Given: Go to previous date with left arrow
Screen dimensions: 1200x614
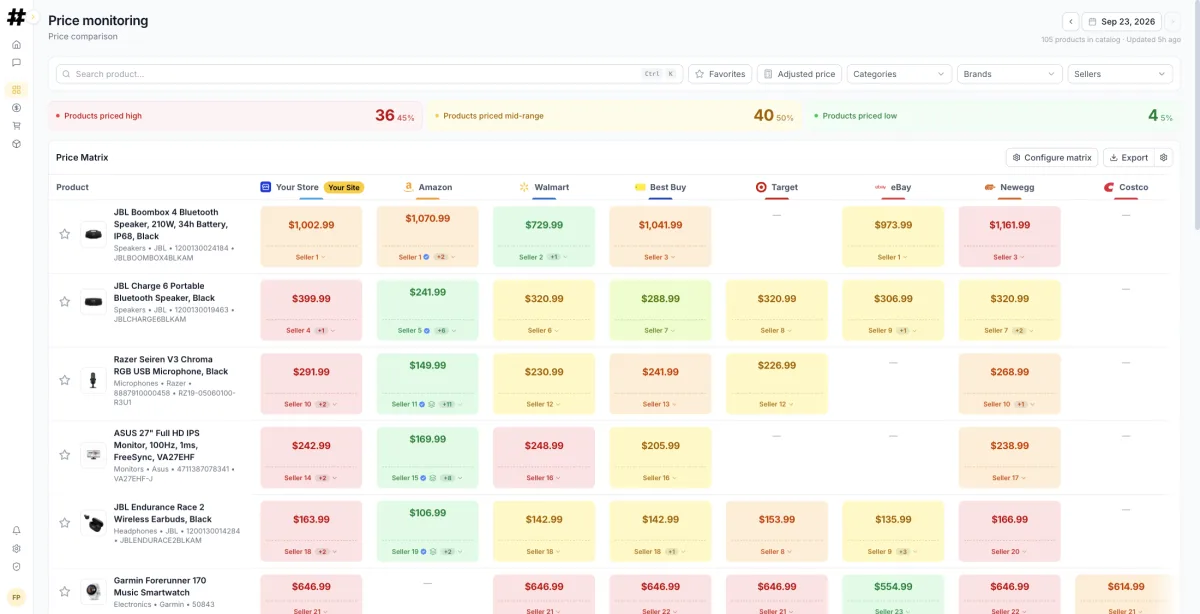Looking at the screenshot, I should click(x=1070, y=21).
